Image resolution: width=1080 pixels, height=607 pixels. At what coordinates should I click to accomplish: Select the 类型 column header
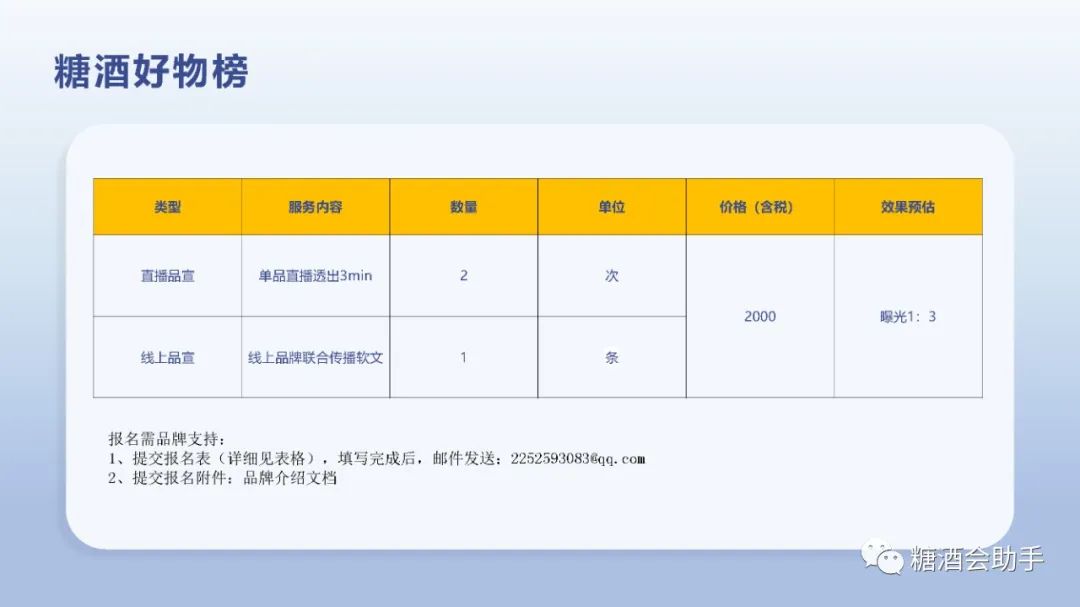click(167, 207)
